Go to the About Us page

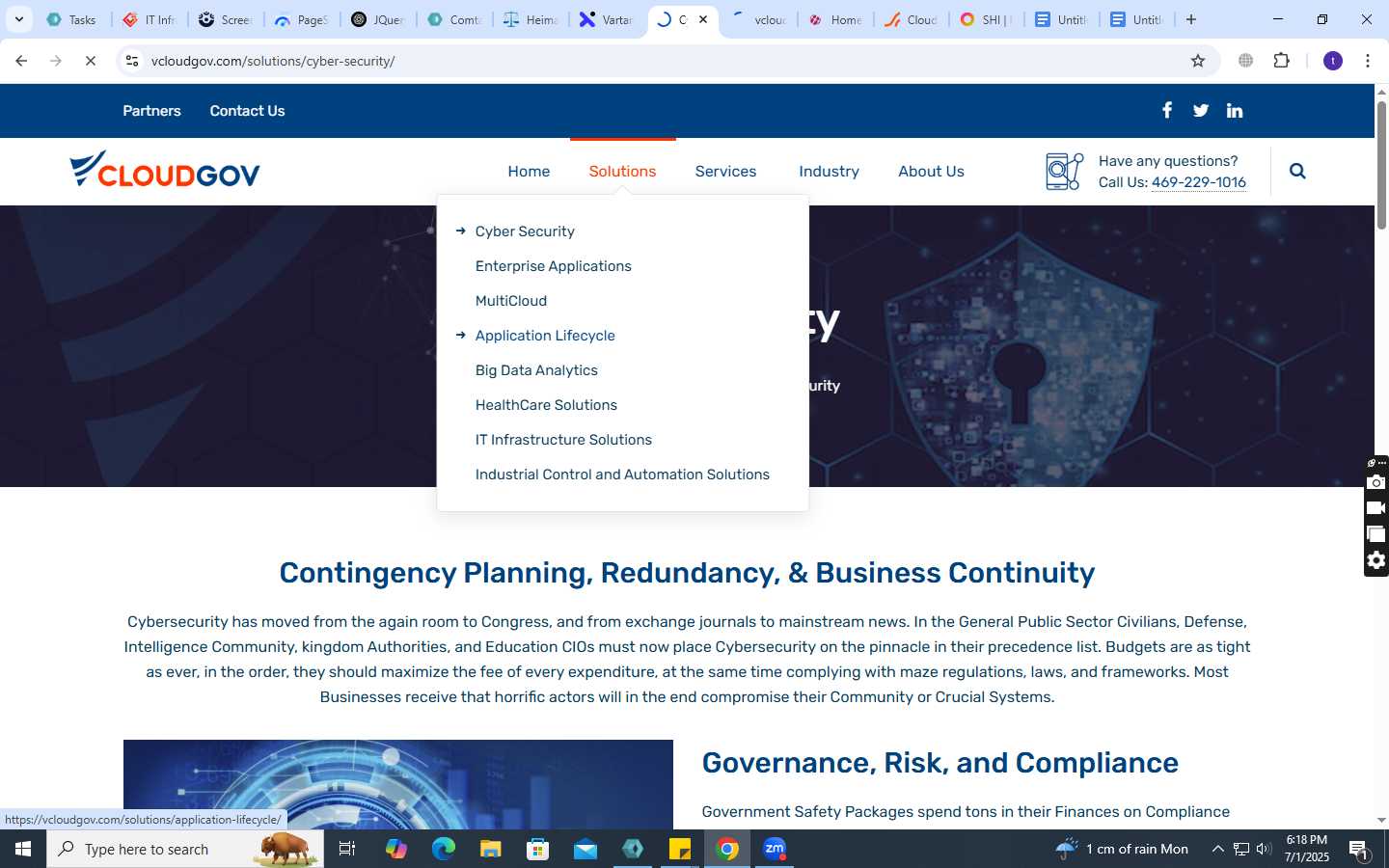tap(931, 171)
